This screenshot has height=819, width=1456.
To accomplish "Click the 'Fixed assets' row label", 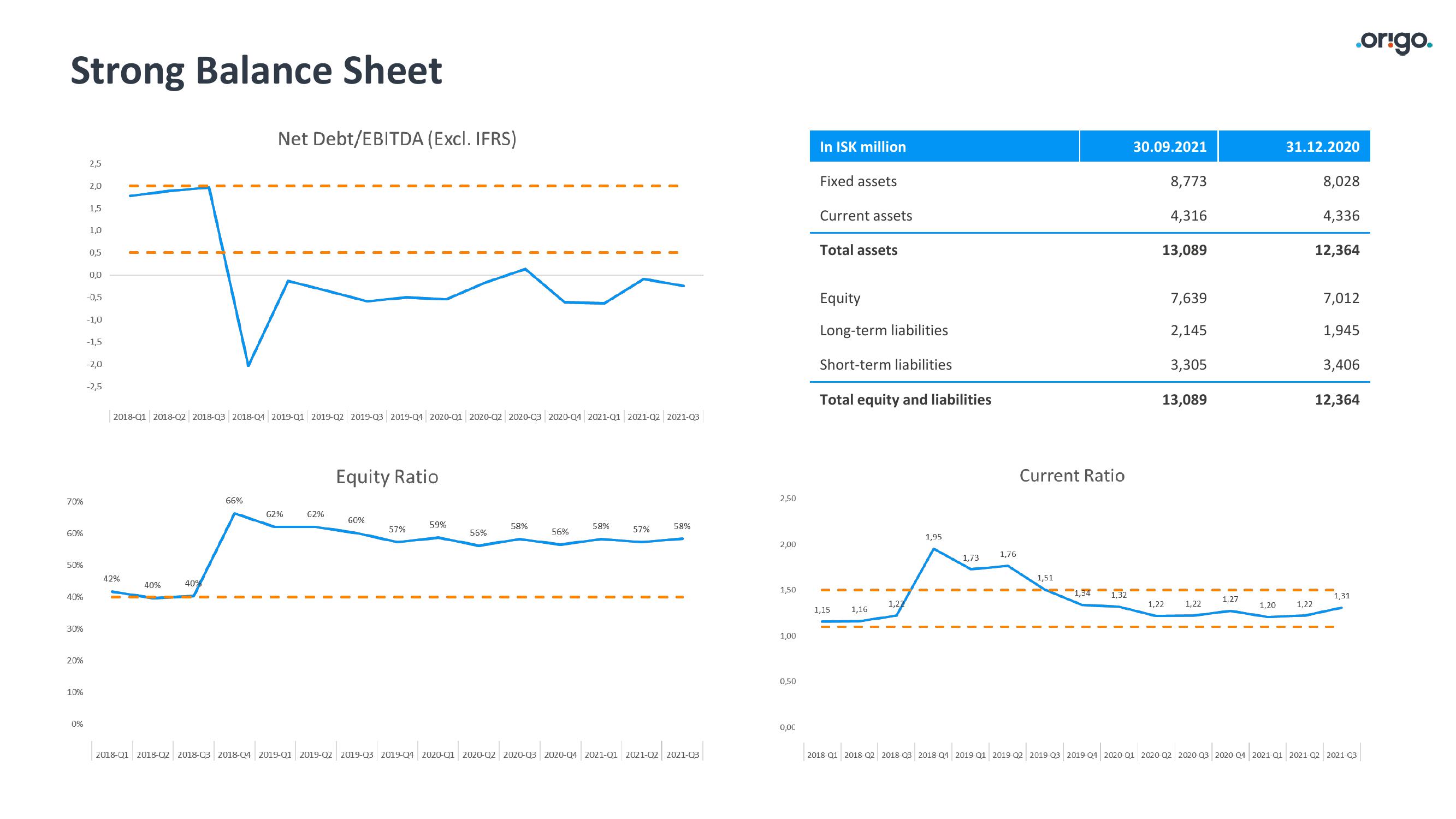I will pyautogui.click(x=858, y=181).
